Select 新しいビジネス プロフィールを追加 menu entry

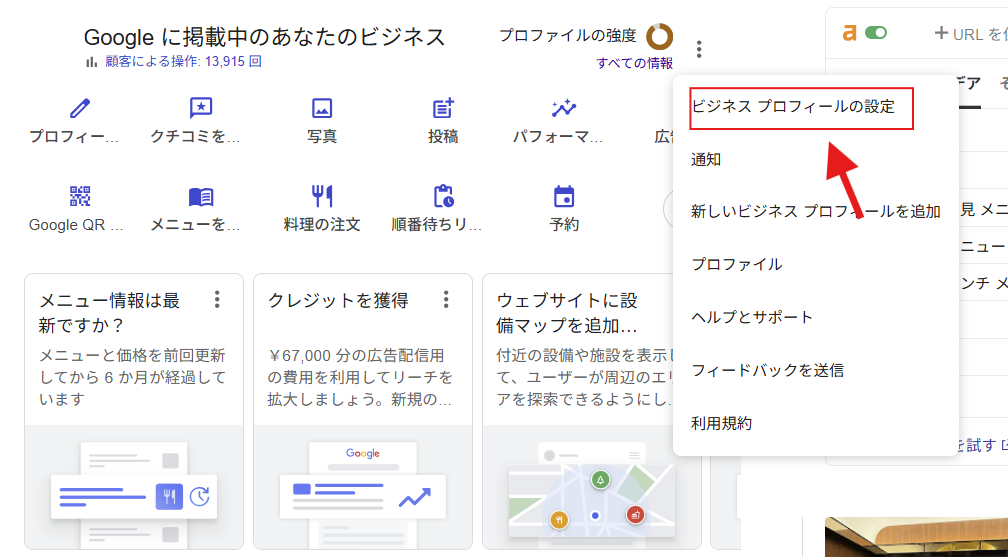(x=815, y=212)
